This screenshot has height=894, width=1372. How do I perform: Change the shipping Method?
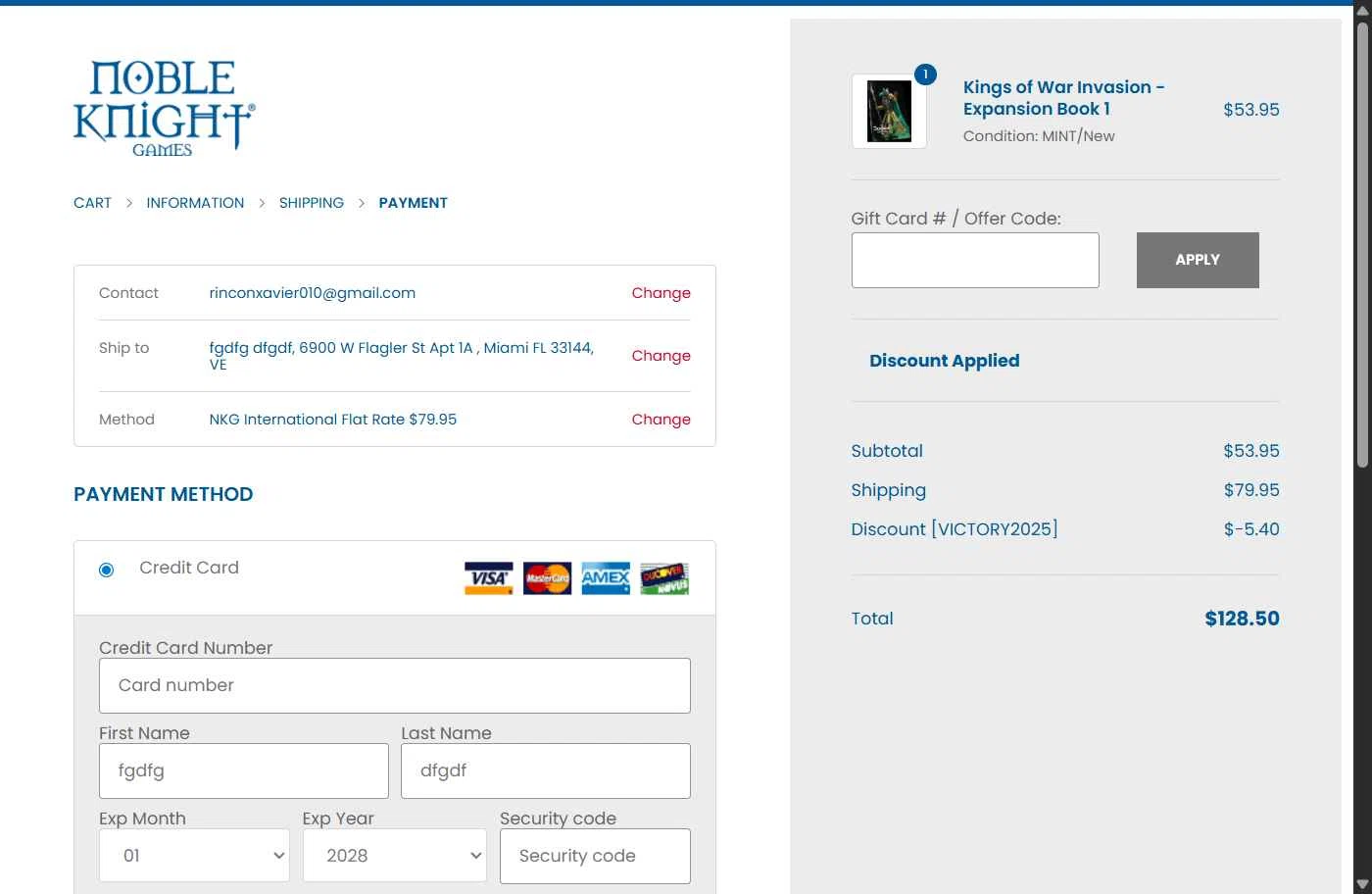[x=661, y=420]
